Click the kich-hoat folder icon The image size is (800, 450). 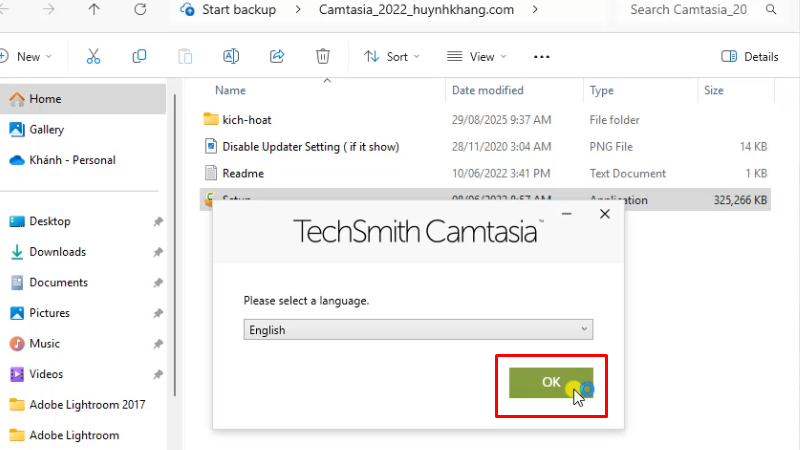tap(211, 119)
